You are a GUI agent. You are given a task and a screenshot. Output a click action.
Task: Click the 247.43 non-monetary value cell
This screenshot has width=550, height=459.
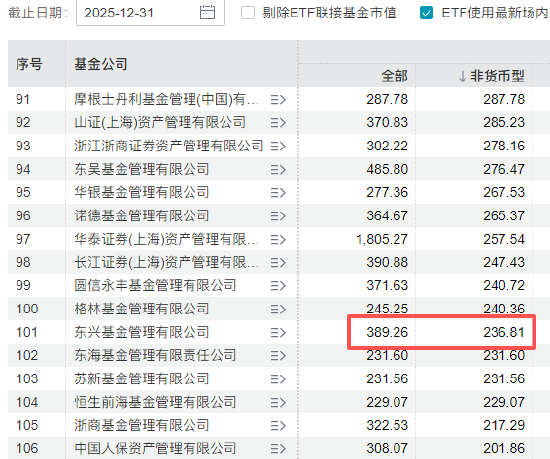point(504,262)
